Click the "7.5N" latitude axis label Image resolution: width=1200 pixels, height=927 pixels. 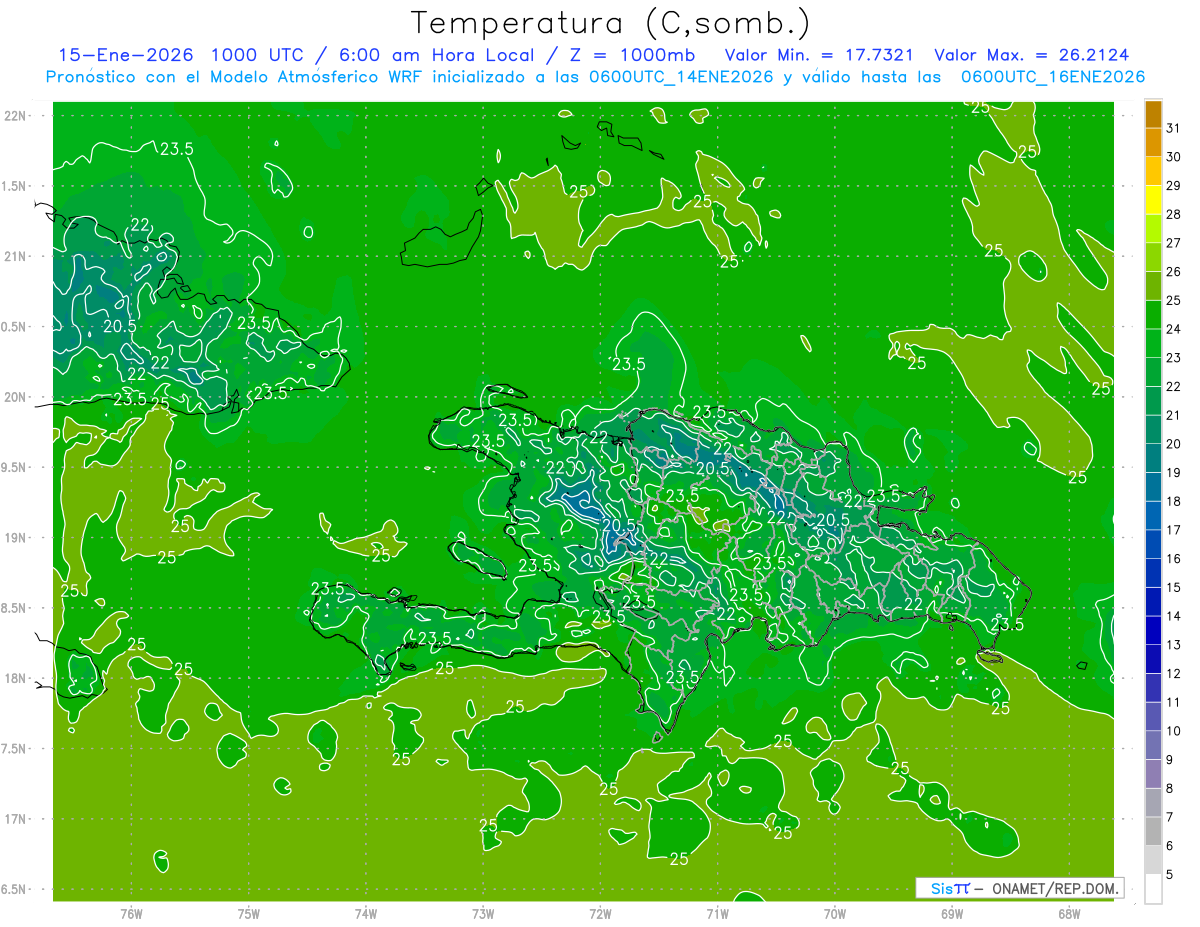(x=15, y=749)
